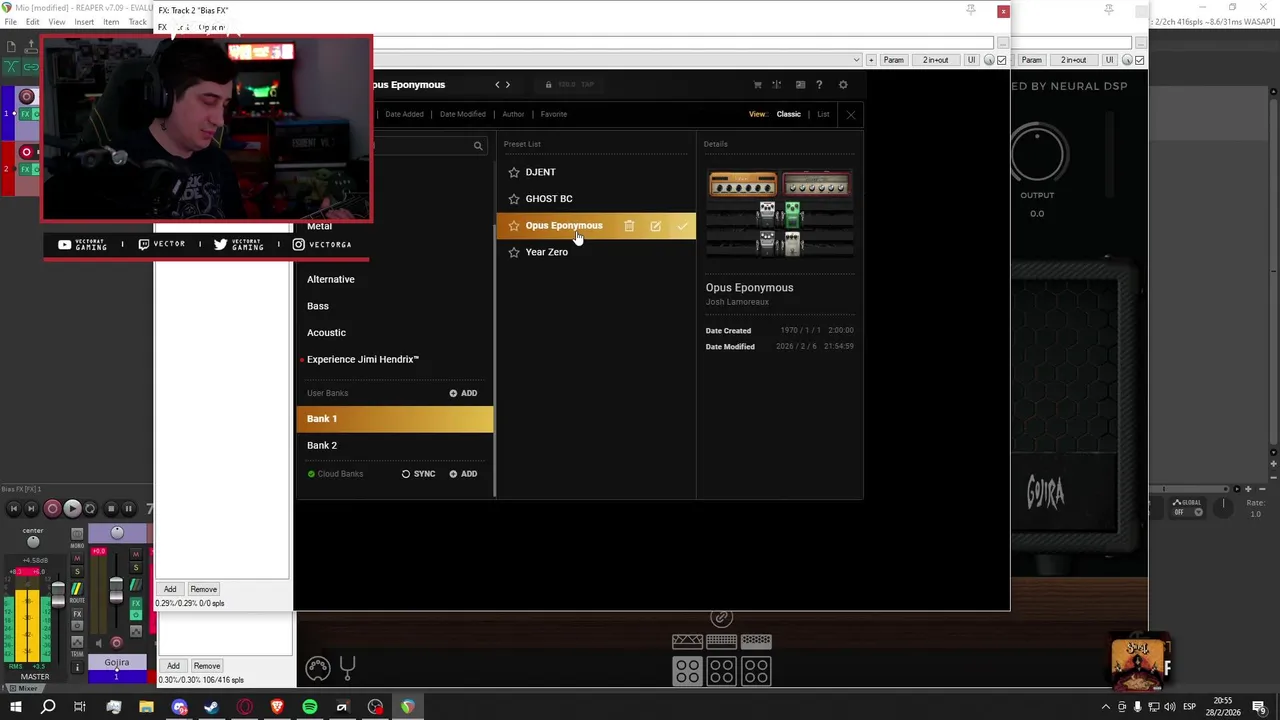The image size is (1280, 720).
Task: Open the Insert menu in REAPER
Action: (84, 22)
